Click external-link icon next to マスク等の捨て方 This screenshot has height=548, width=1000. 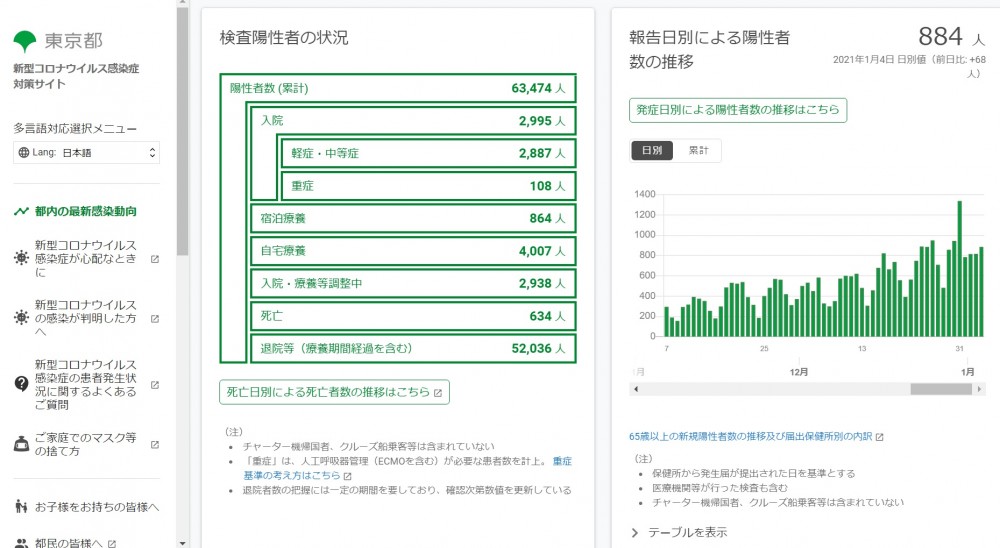point(154,445)
